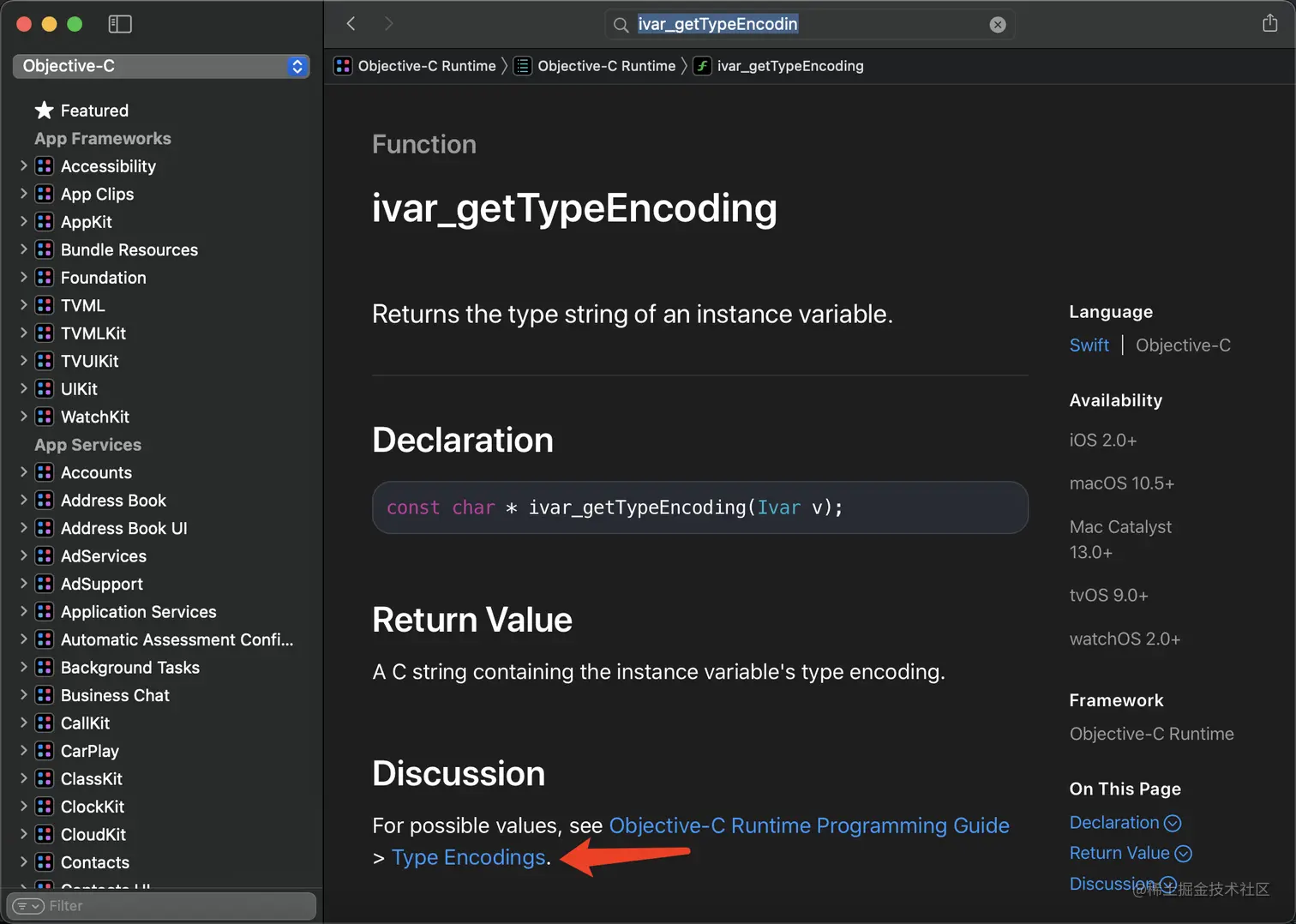
Task: Jump to Return Value section link
Action: (1131, 853)
